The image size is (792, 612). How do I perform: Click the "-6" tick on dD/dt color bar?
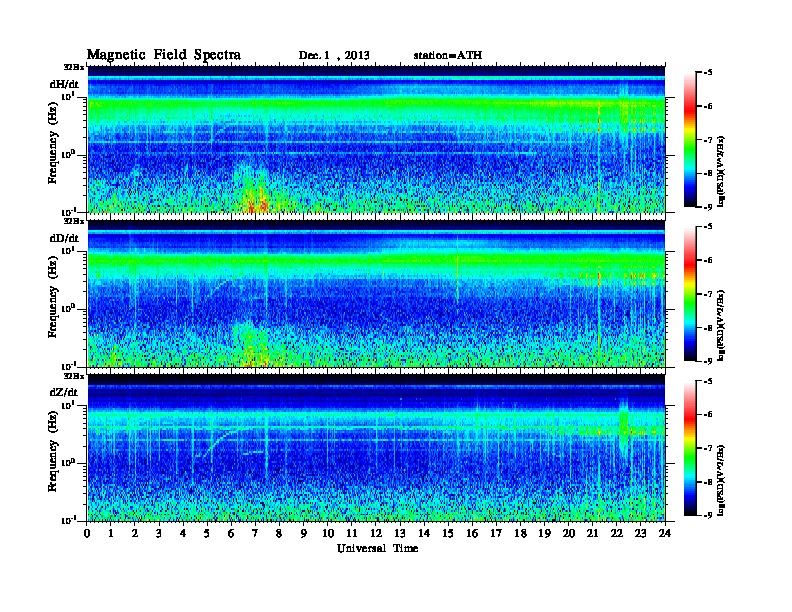click(x=708, y=260)
